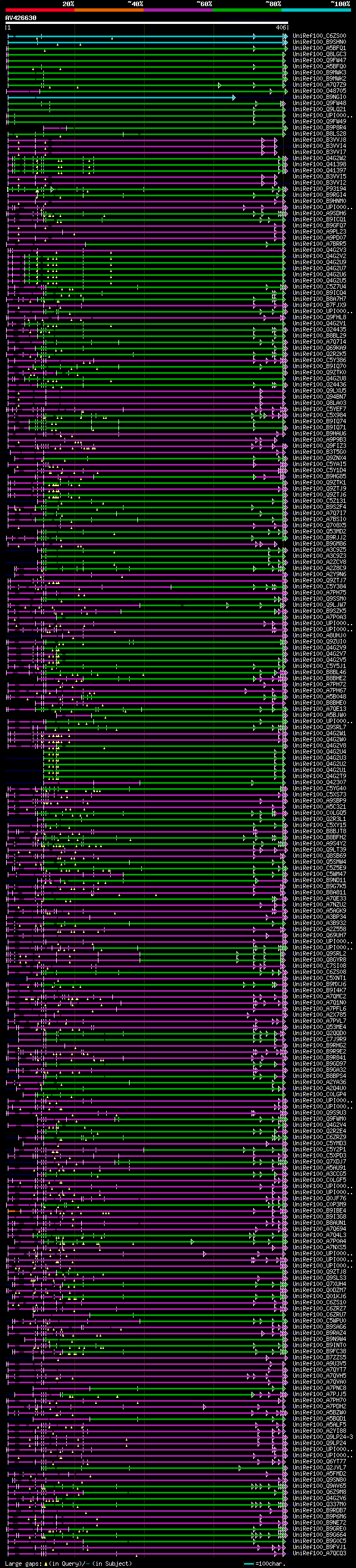Click the UniRef100_O48705 label
356x1568 pixels.
tap(319, 91)
